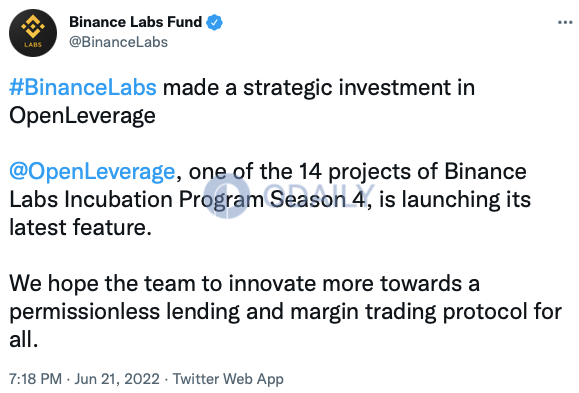This screenshot has width=579, height=393.
Task: Visit the @BinanceLabs handle
Action: (118, 42)
